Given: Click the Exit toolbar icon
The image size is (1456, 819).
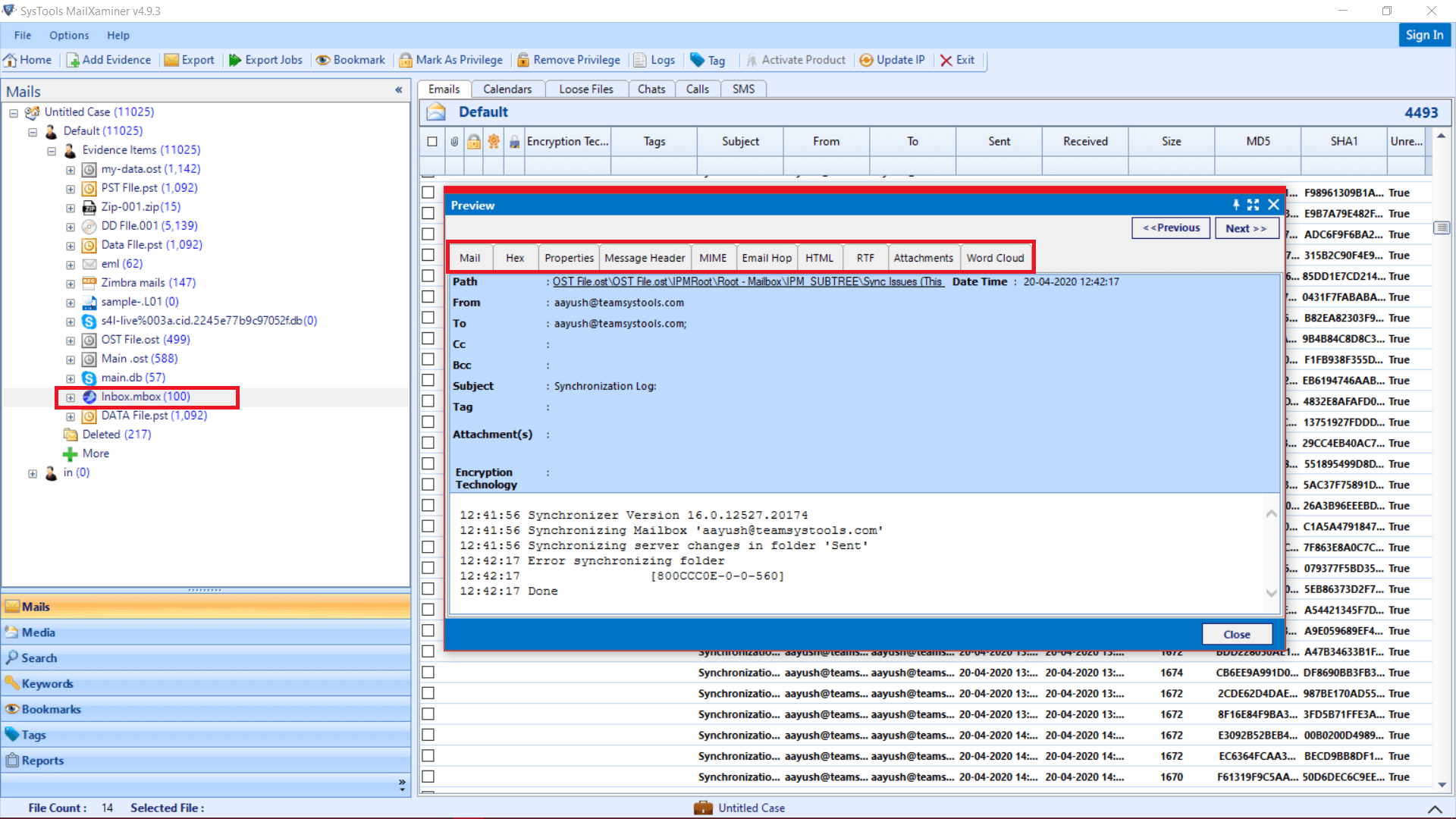Looking at the screenshot, I should pos(946,60).
